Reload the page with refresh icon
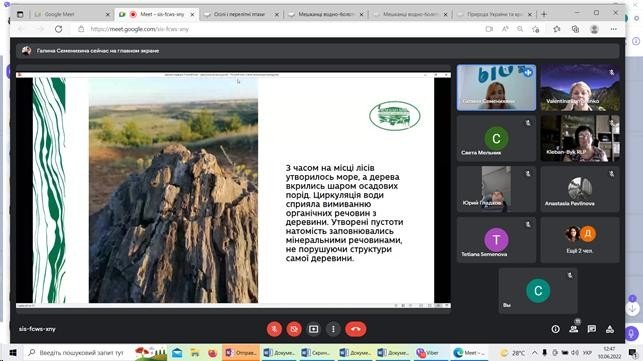This screenshot has height=361, width=643. (x=59, y=29)
